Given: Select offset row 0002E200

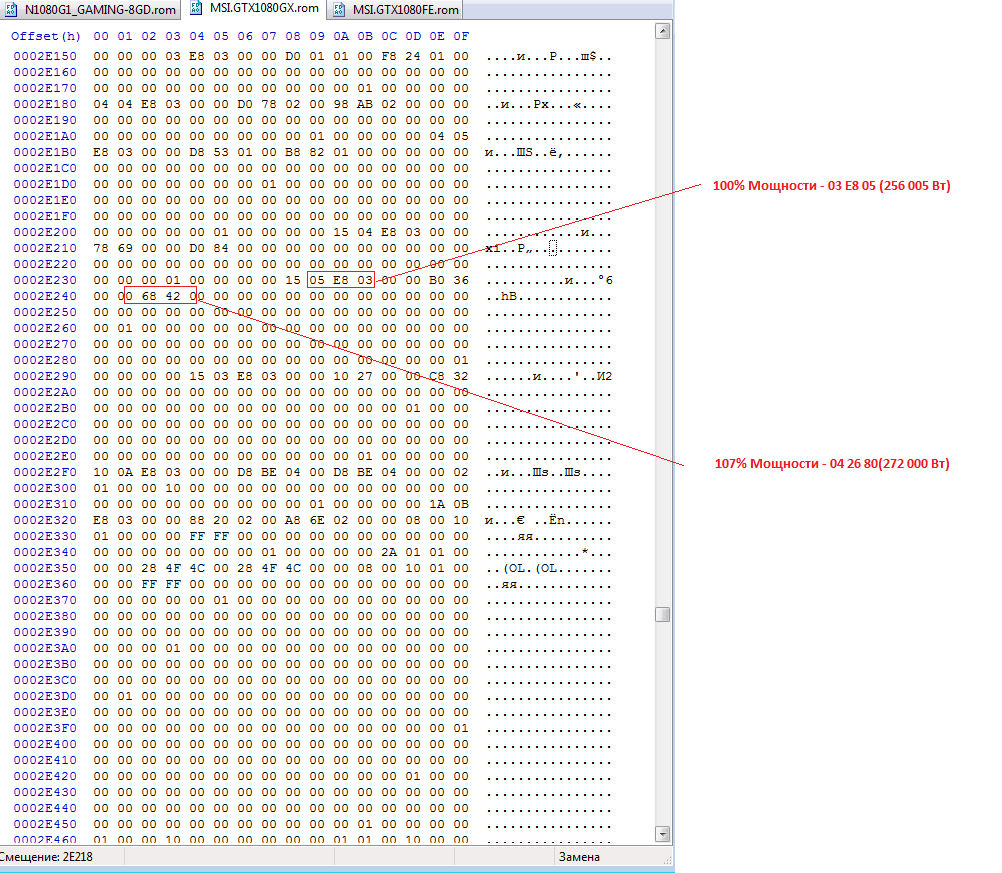Looking at the screenshot, I should (45, 232).
